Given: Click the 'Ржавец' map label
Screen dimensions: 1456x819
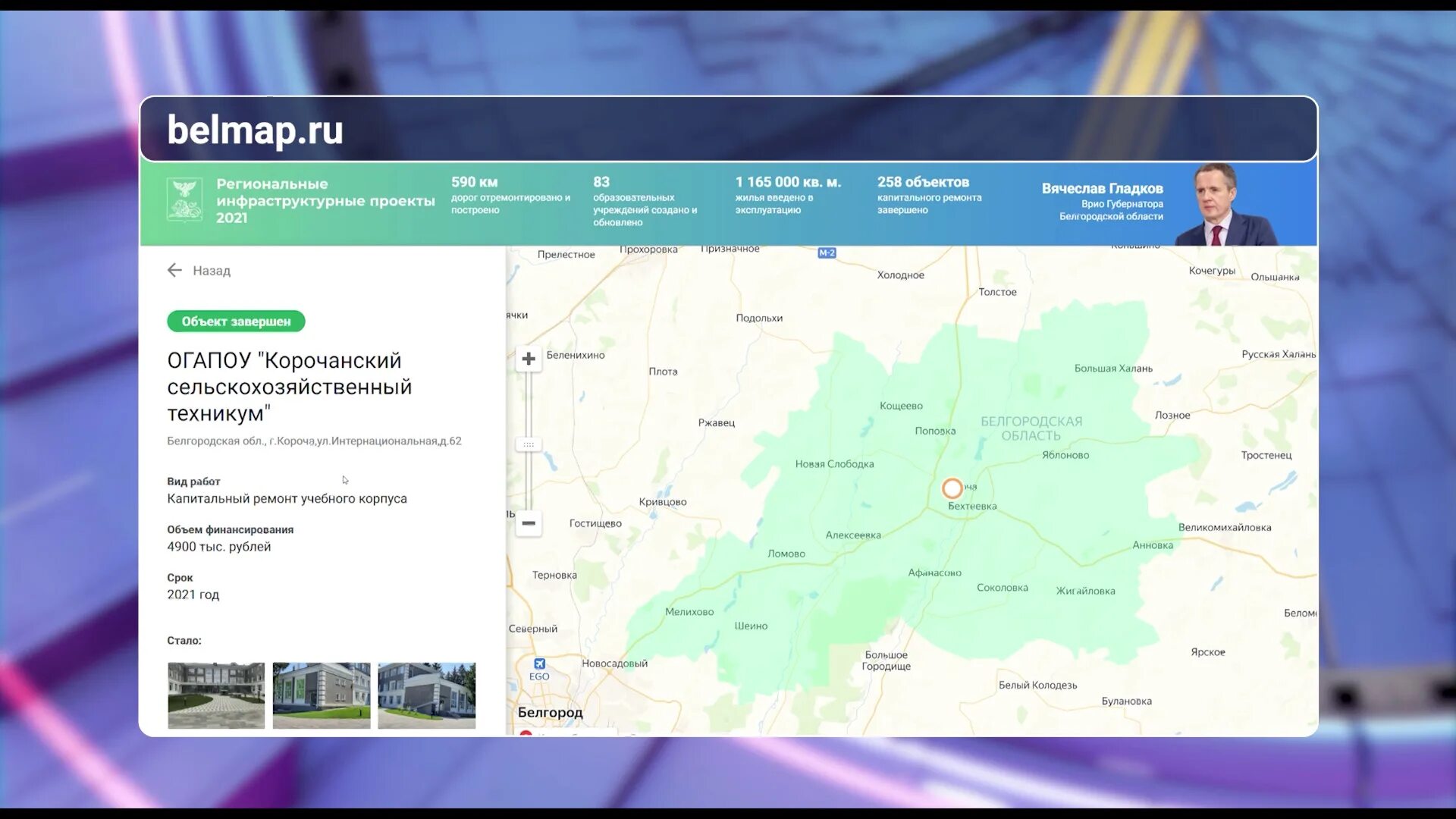Looking at the screenshot, I should [x=717, y=423].
